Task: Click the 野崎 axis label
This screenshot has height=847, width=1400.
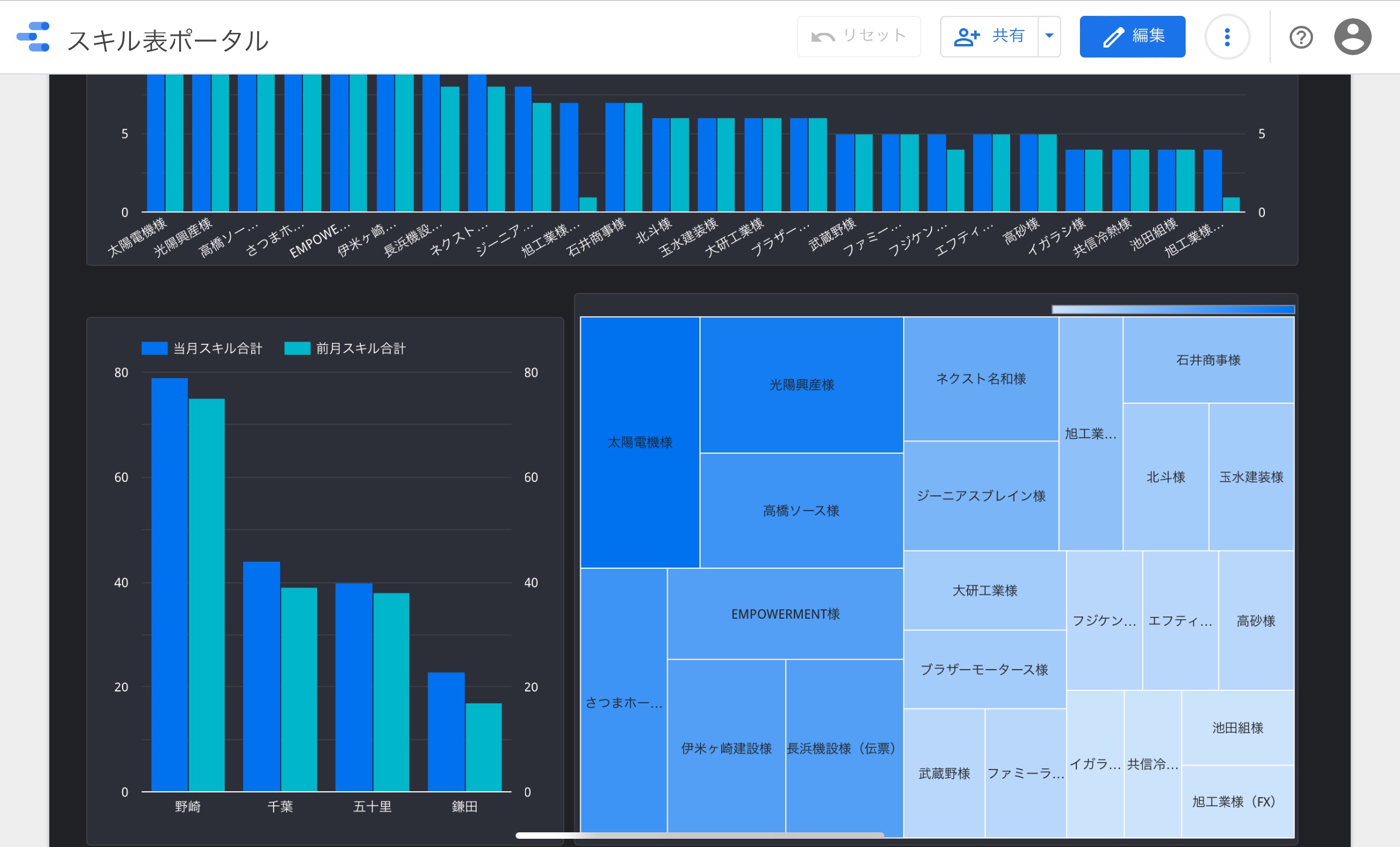Action: 188,806
